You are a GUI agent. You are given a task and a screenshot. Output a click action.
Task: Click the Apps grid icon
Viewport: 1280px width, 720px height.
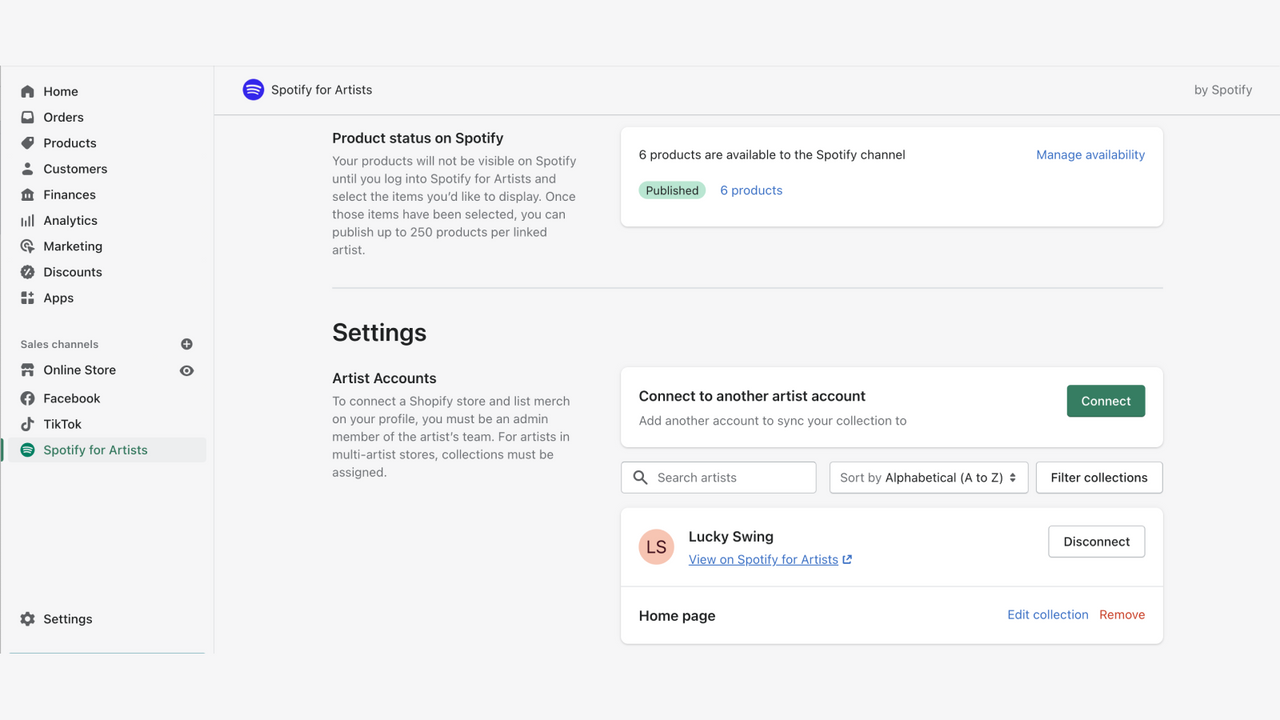click(x=28, y=298)
